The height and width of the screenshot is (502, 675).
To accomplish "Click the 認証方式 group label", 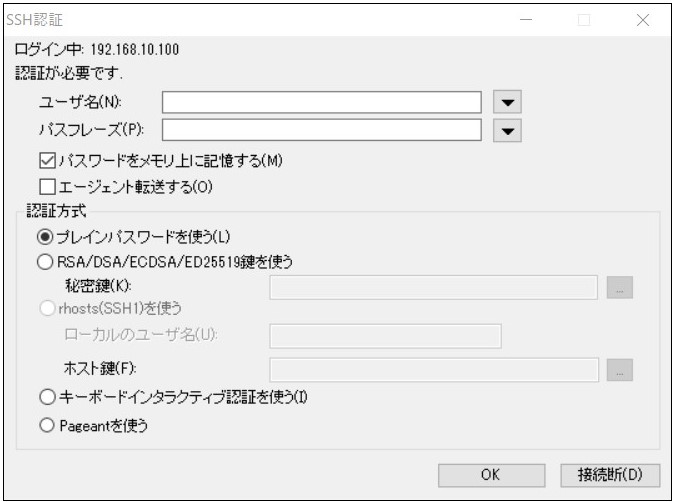I will point(56,211).
